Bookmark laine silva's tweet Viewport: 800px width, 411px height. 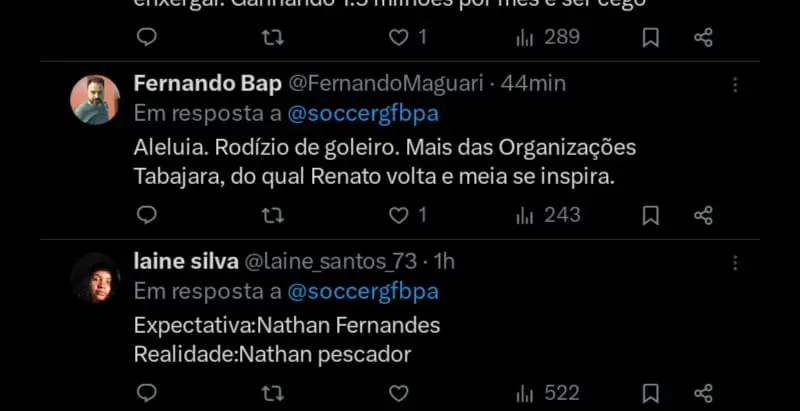point(650,393)
